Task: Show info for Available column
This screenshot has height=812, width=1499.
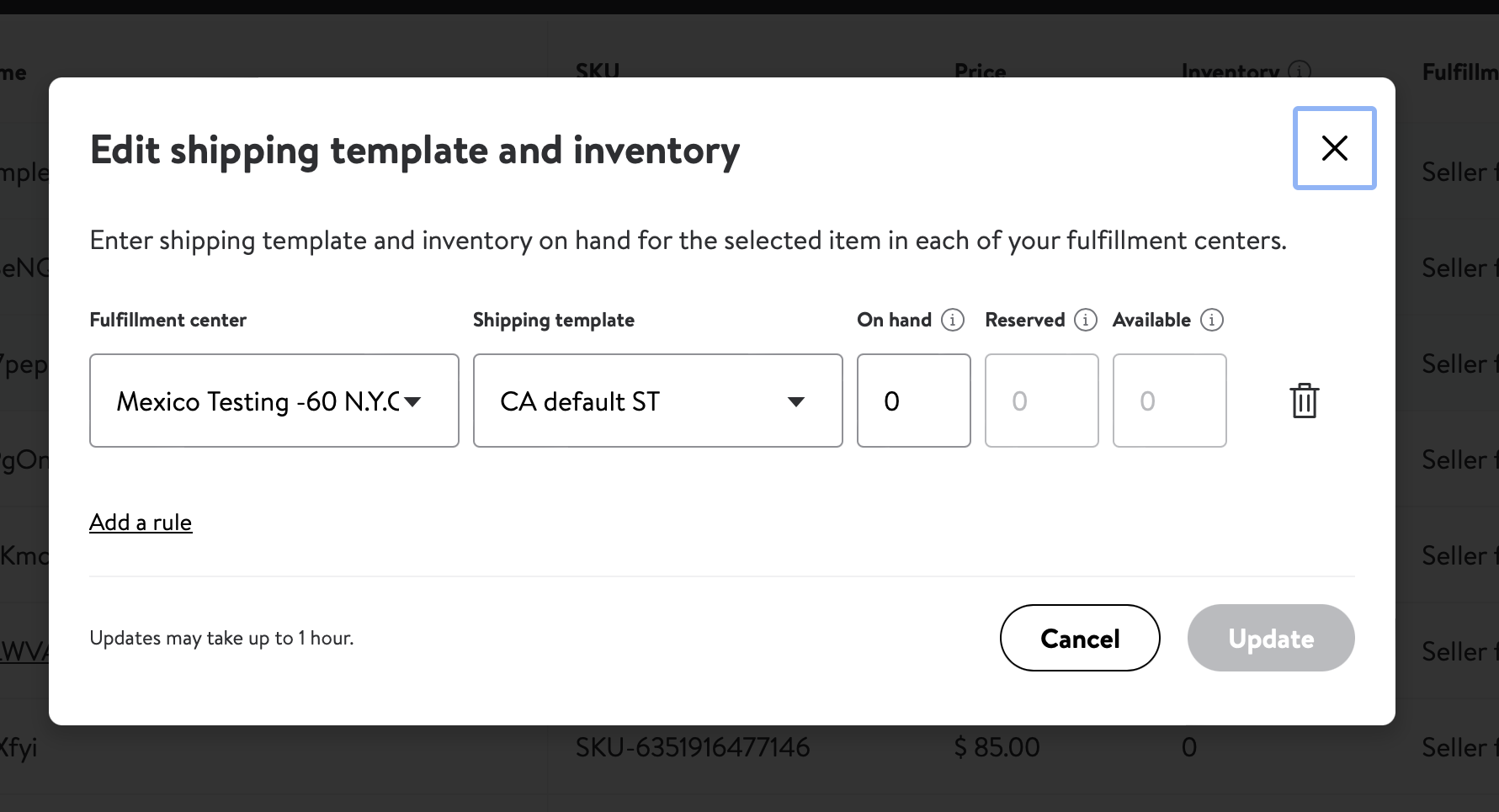Action: pos(1211,320)
